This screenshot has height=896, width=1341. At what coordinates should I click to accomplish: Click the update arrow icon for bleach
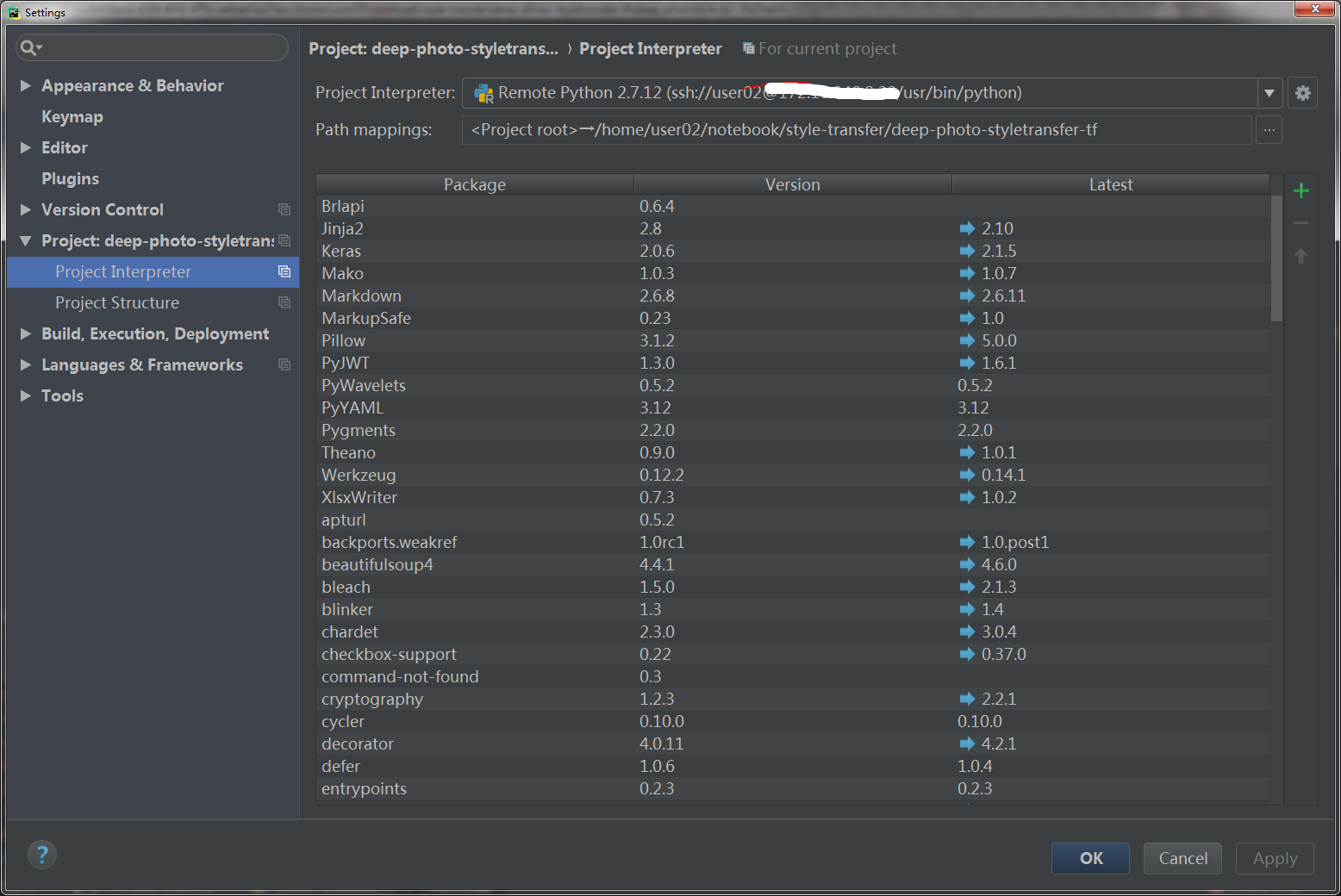pos(967,587)
